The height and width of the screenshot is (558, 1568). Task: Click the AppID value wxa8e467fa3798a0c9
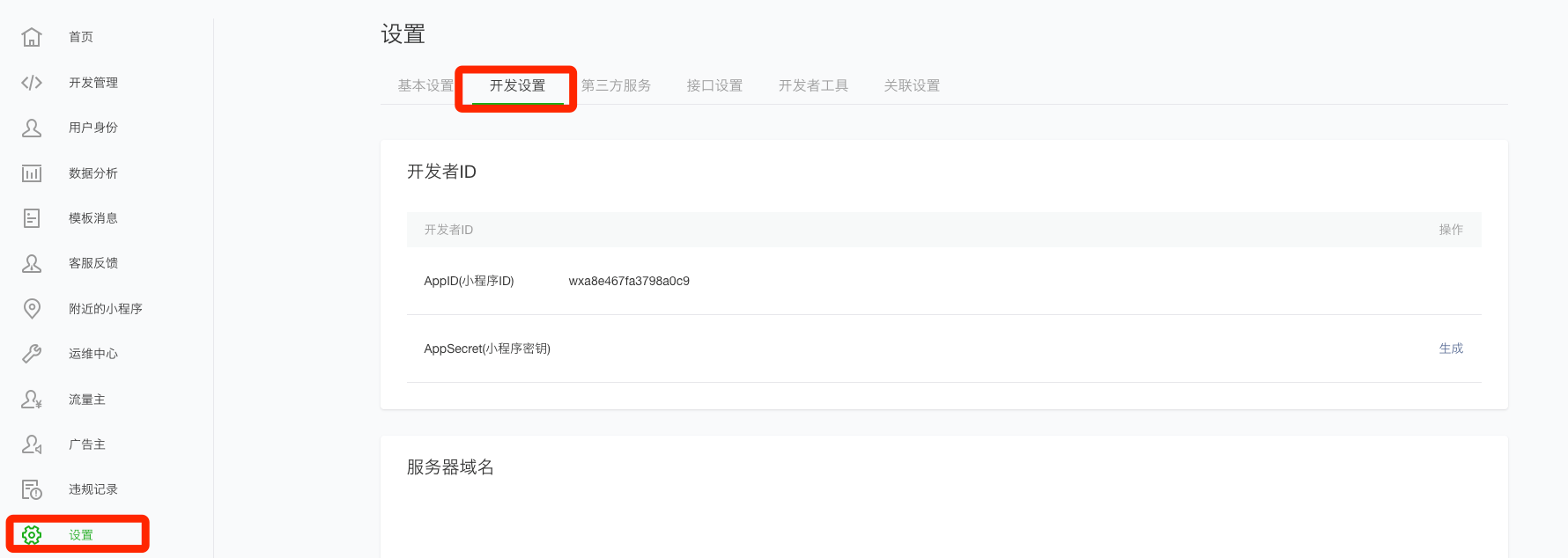click(x=629, y=281)
